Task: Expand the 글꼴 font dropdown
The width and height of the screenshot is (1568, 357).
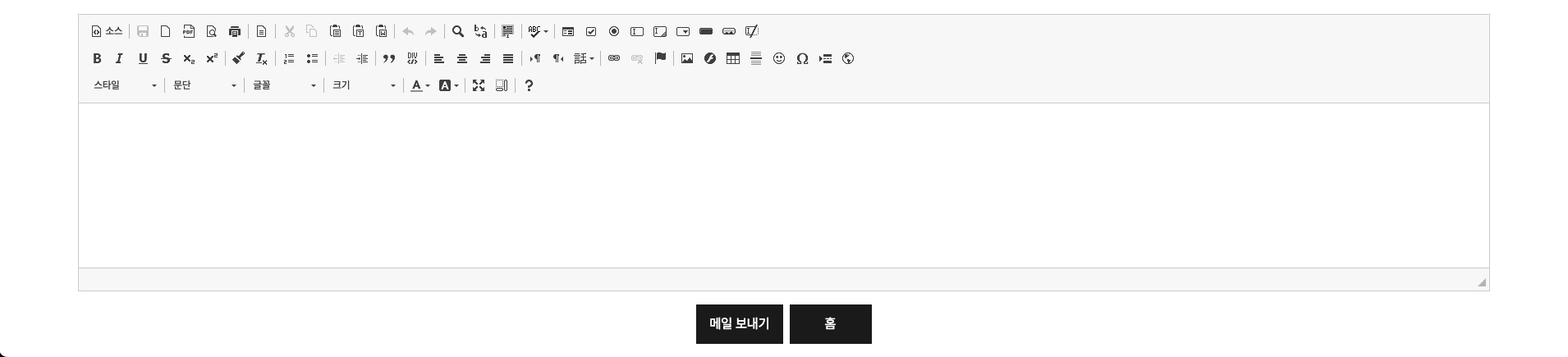Action: coord(284,86)
